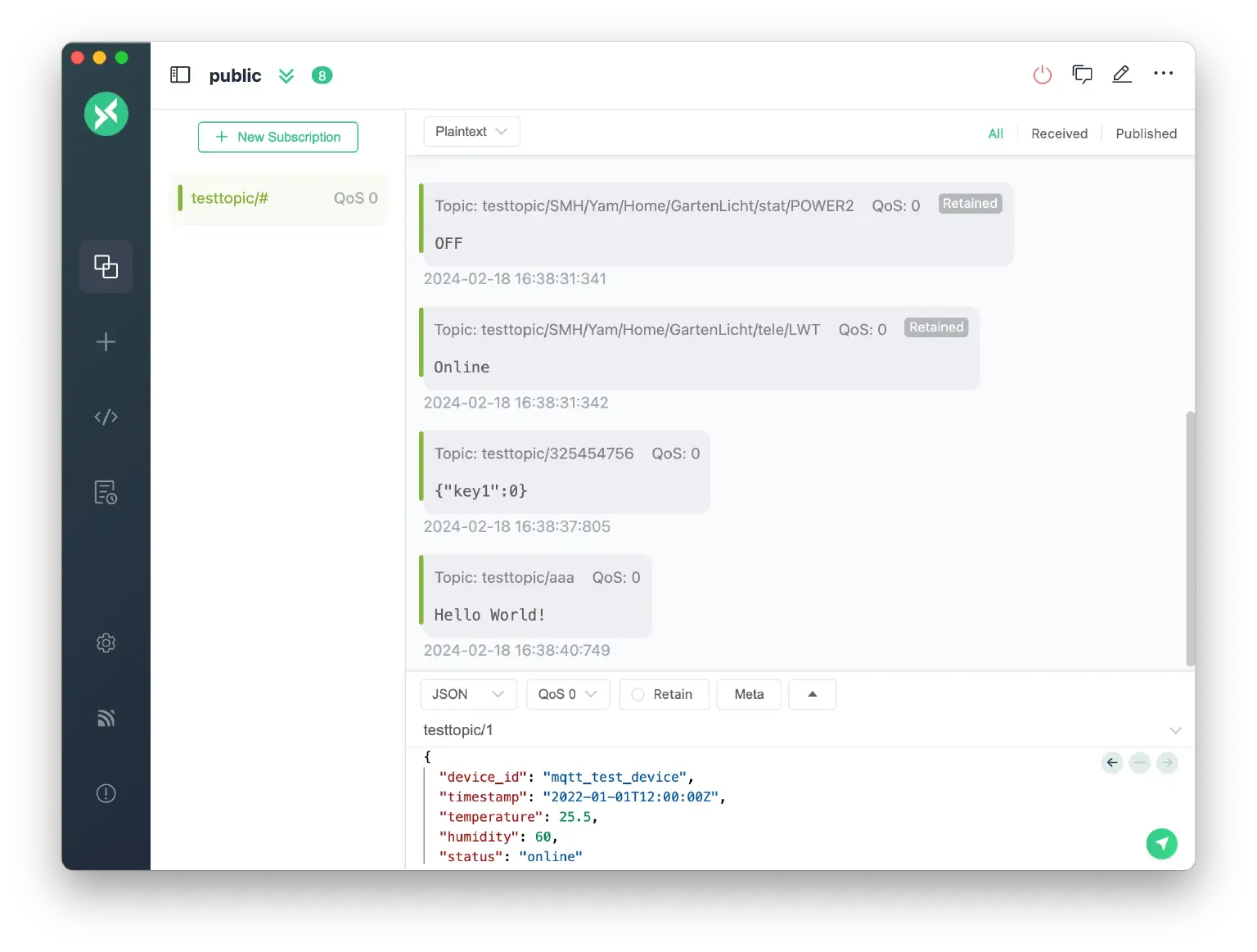The width and height of the screenshot is (1257, 952).
Task: Collapse connection details double chevron
Action: point(286,76)
